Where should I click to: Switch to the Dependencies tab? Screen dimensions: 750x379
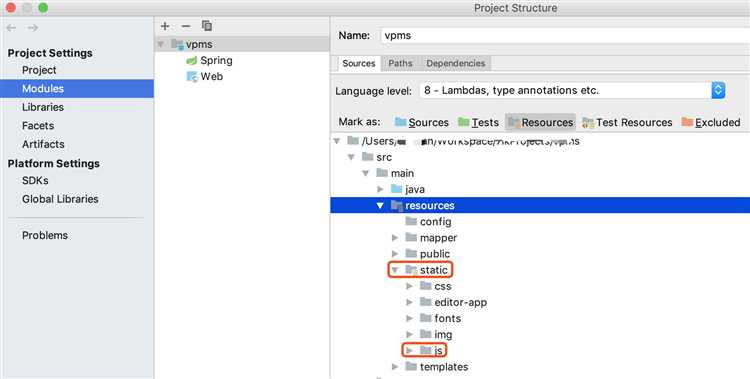click(455, 64)
